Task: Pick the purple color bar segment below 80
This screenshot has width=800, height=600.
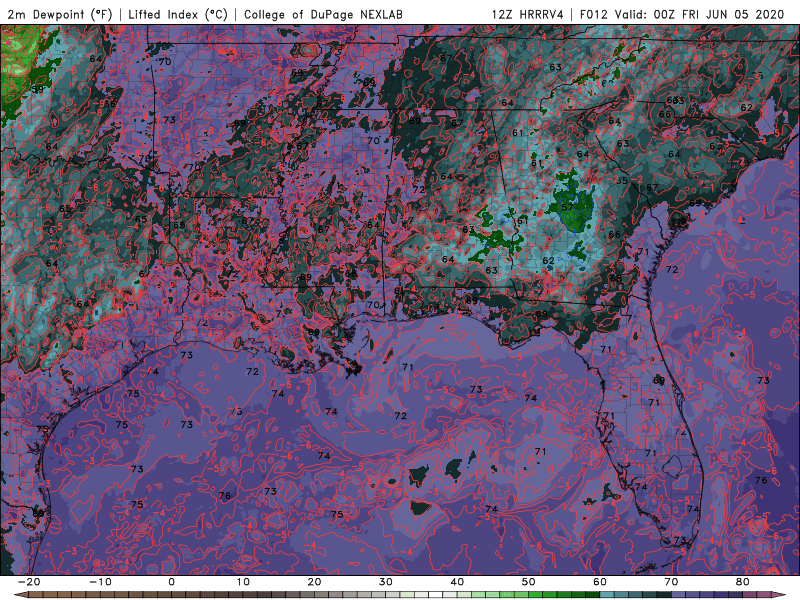Action: [750, 594]
